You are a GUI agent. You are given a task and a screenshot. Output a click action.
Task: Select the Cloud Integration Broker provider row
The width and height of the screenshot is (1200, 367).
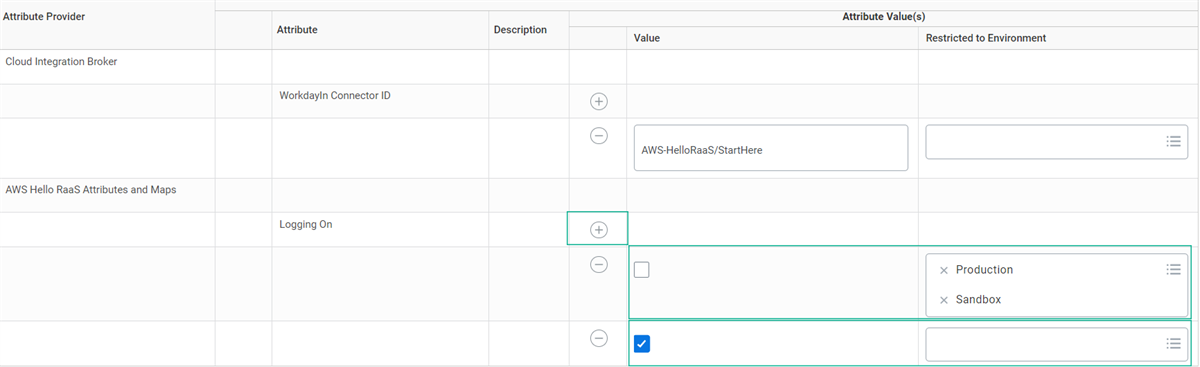(x=61, y=61)
